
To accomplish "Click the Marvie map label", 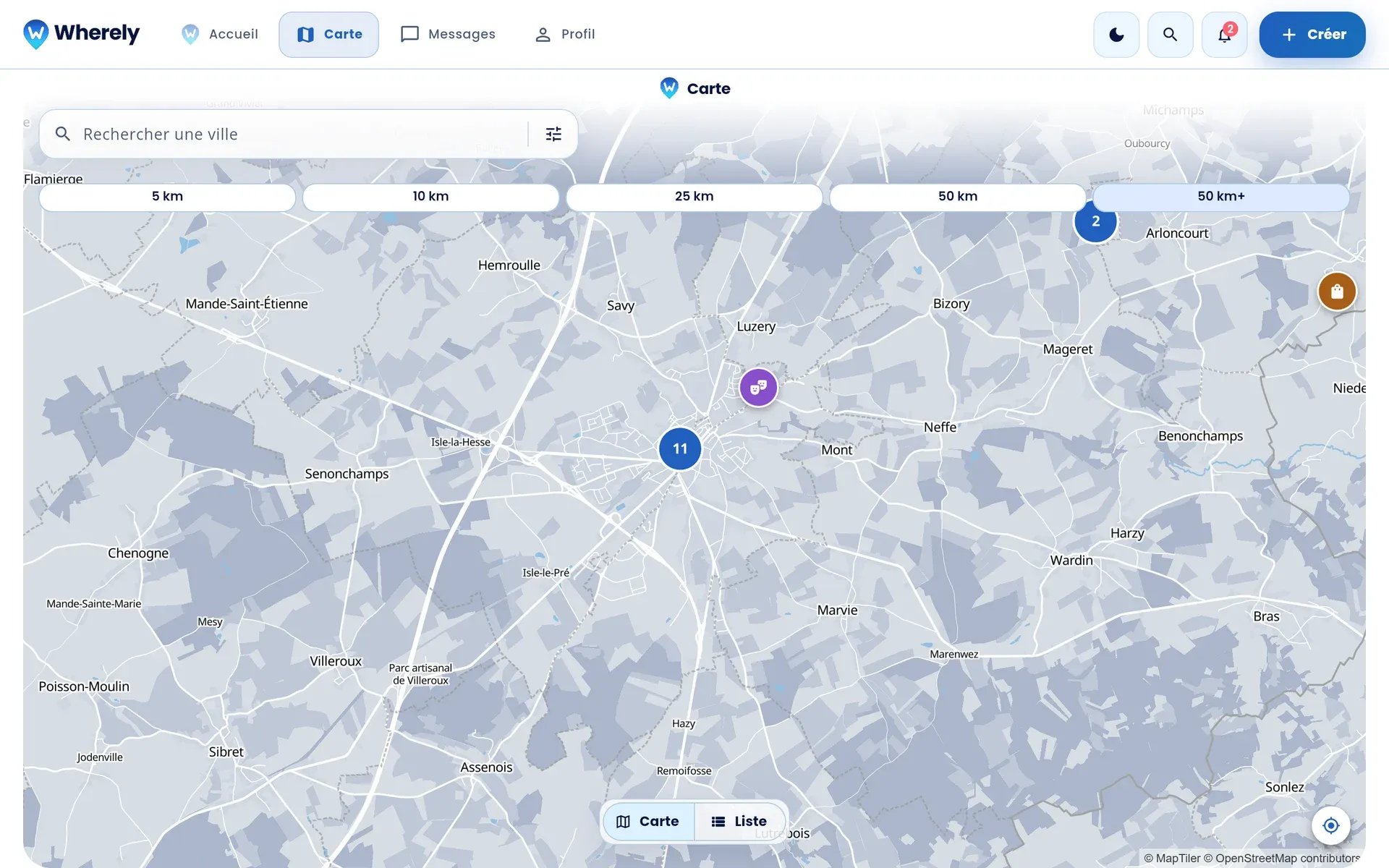I will pyautogui.click(x=837, y=610).
